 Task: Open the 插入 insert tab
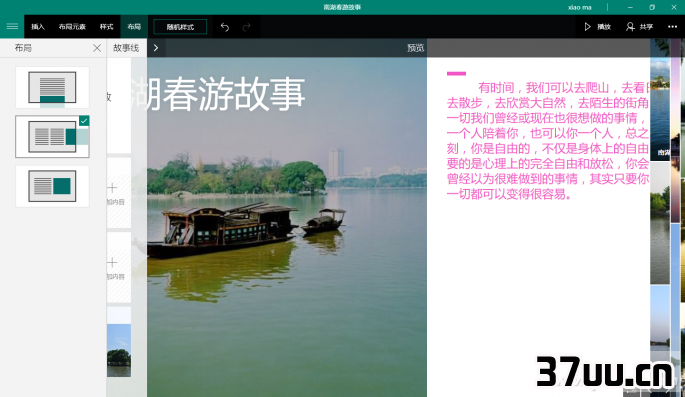(38, 27)
